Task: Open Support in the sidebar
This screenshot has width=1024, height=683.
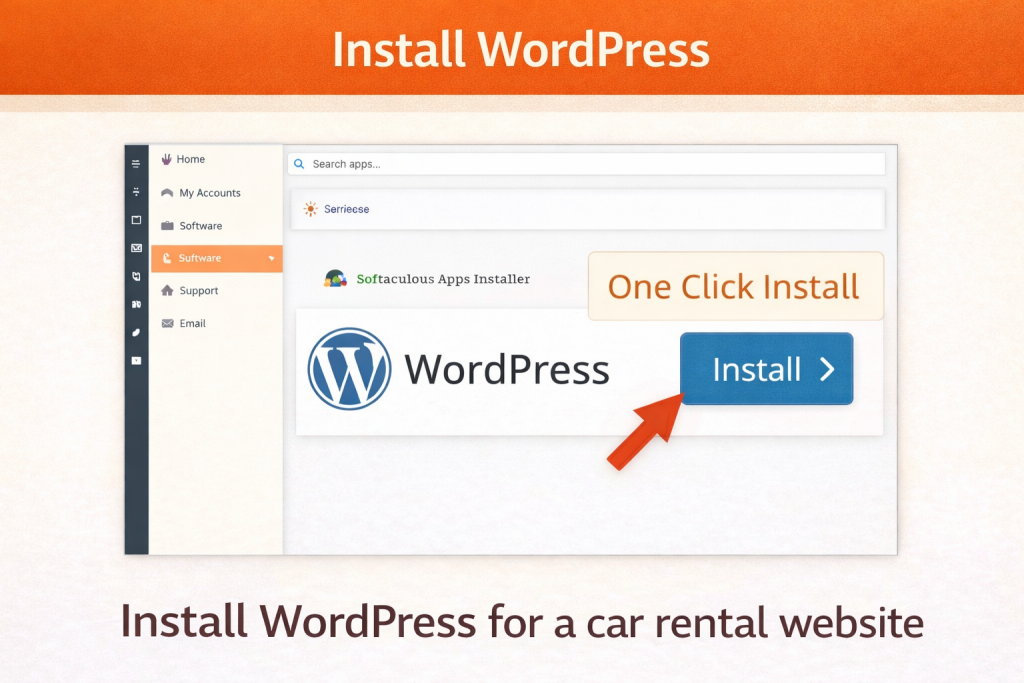Action: pyautogui.click(x=199, y=291)
